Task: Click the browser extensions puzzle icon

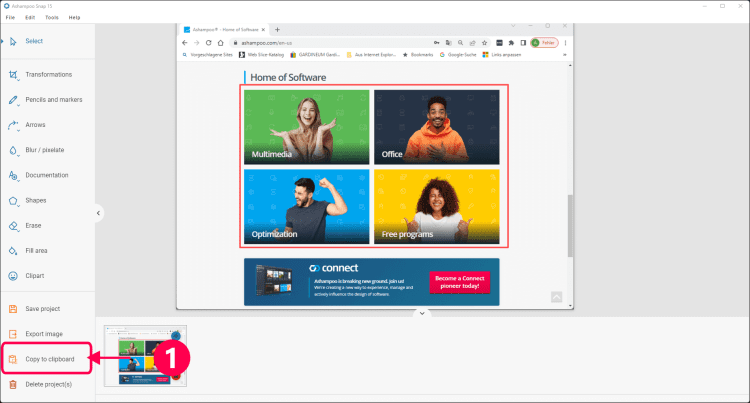Action: 511,43
